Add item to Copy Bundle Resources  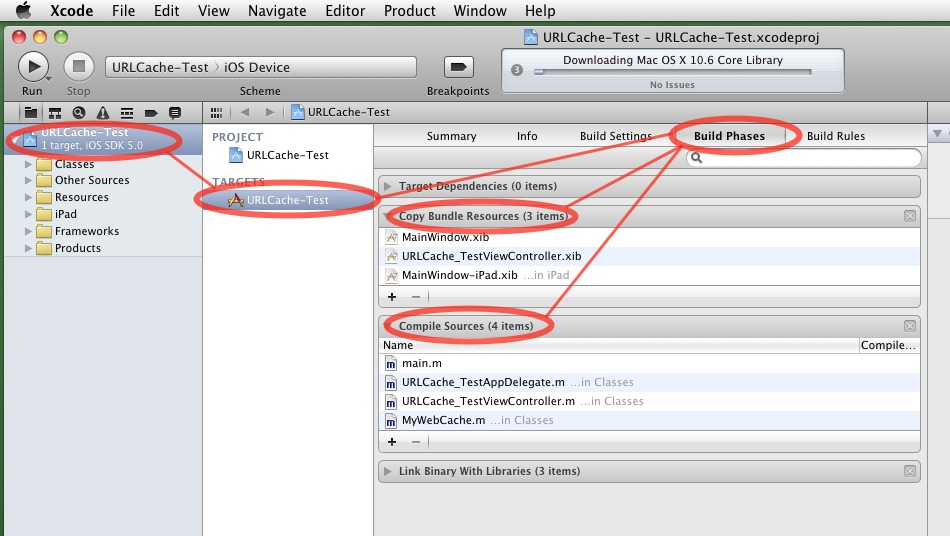point(392,297)
